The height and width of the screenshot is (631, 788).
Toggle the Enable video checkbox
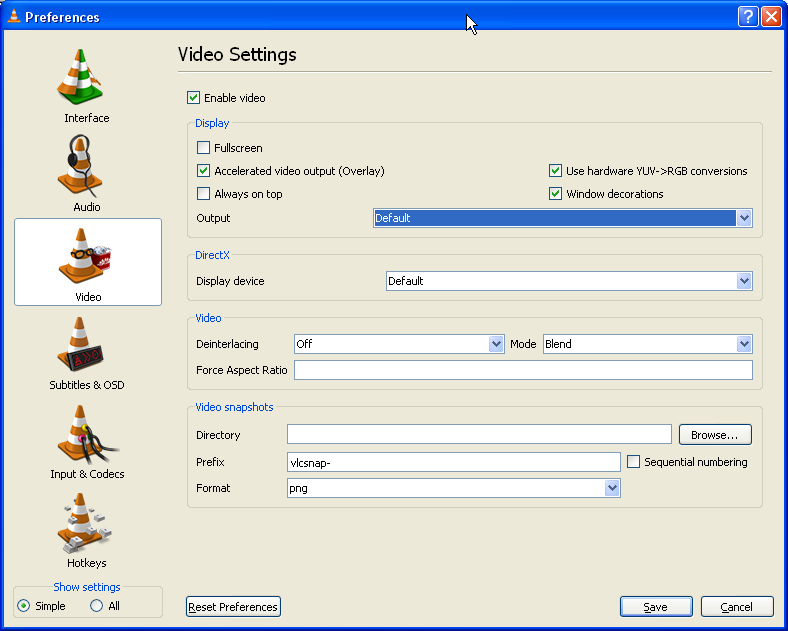click(x=193, y=97)
